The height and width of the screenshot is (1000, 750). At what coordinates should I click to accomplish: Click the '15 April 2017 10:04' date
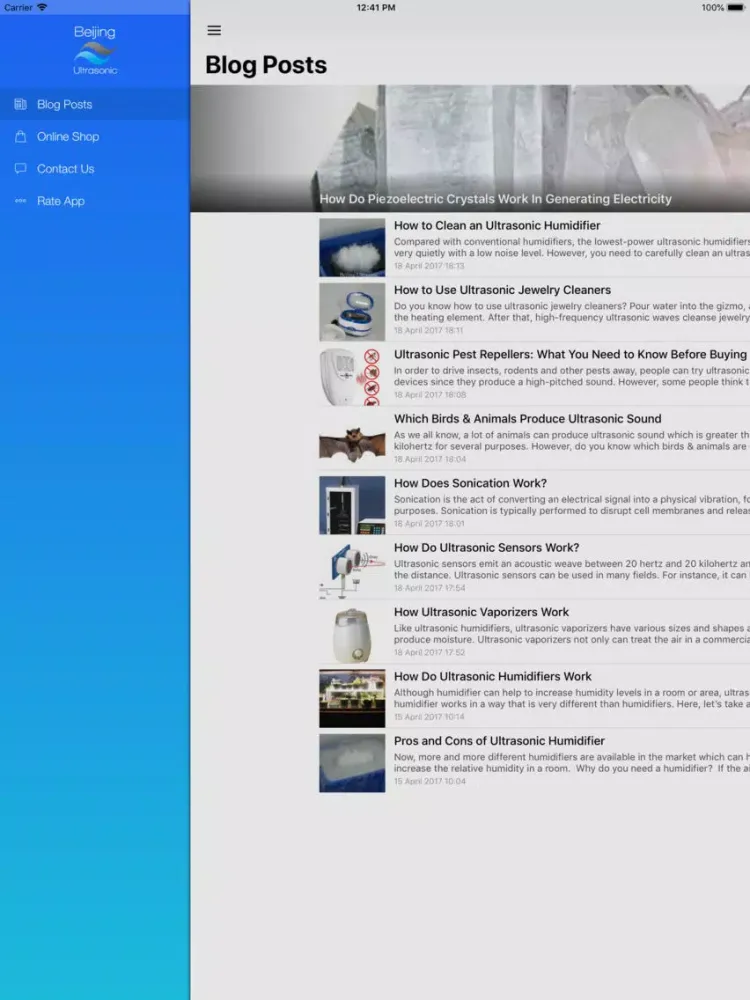pyautogui.click(x=430, y=781)
